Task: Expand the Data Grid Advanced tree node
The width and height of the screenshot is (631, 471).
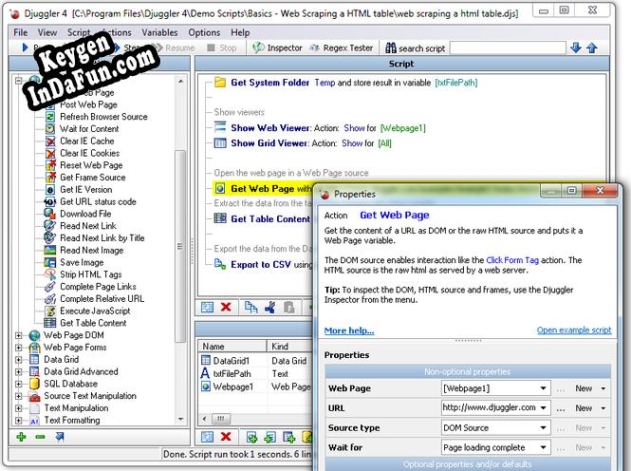Action: (x=19, y=372)
